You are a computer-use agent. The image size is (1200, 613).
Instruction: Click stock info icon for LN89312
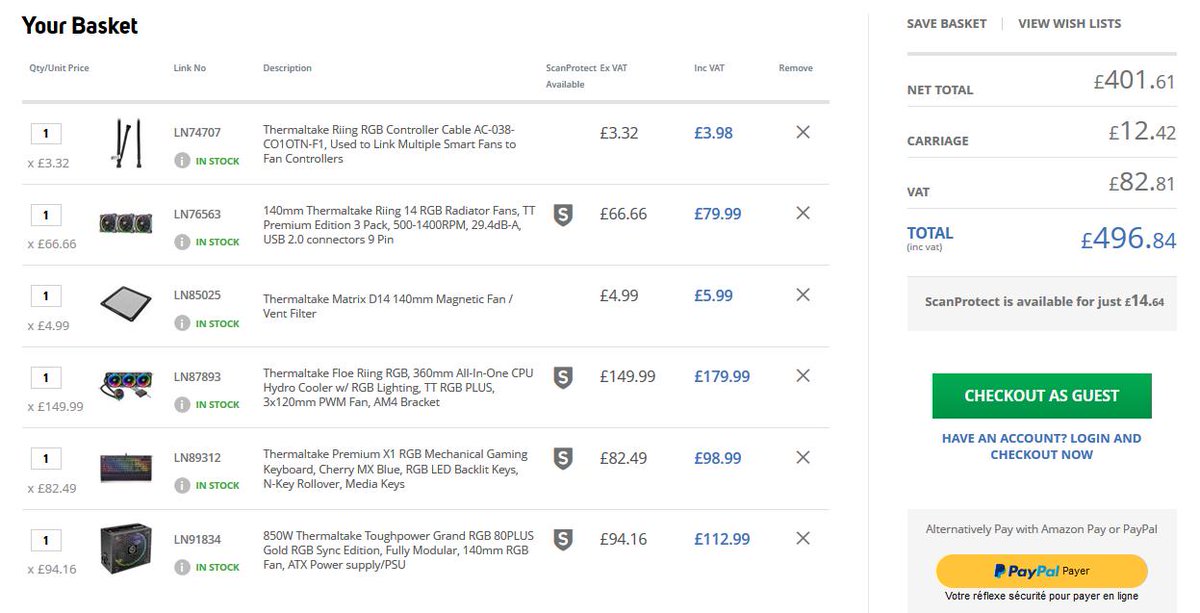pos(182,485)
